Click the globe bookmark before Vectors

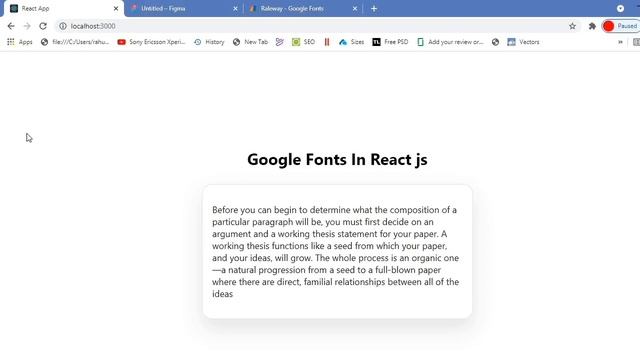coord(496,42)
